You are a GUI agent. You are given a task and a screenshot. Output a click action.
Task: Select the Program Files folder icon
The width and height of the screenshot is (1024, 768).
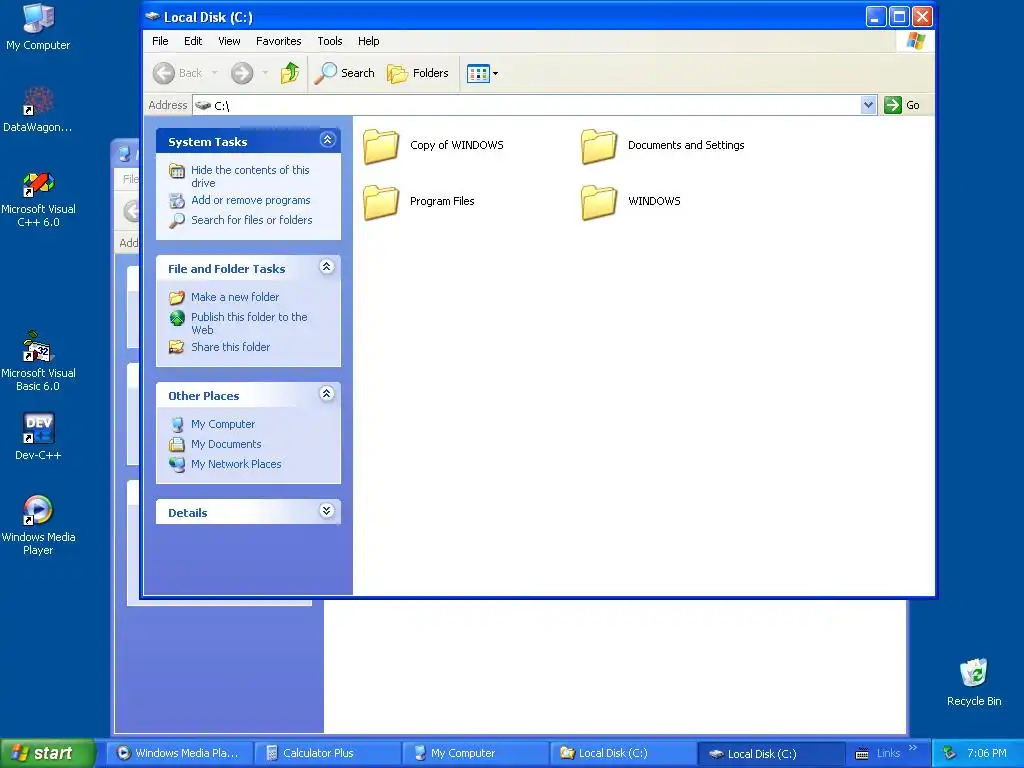[381, 202]
